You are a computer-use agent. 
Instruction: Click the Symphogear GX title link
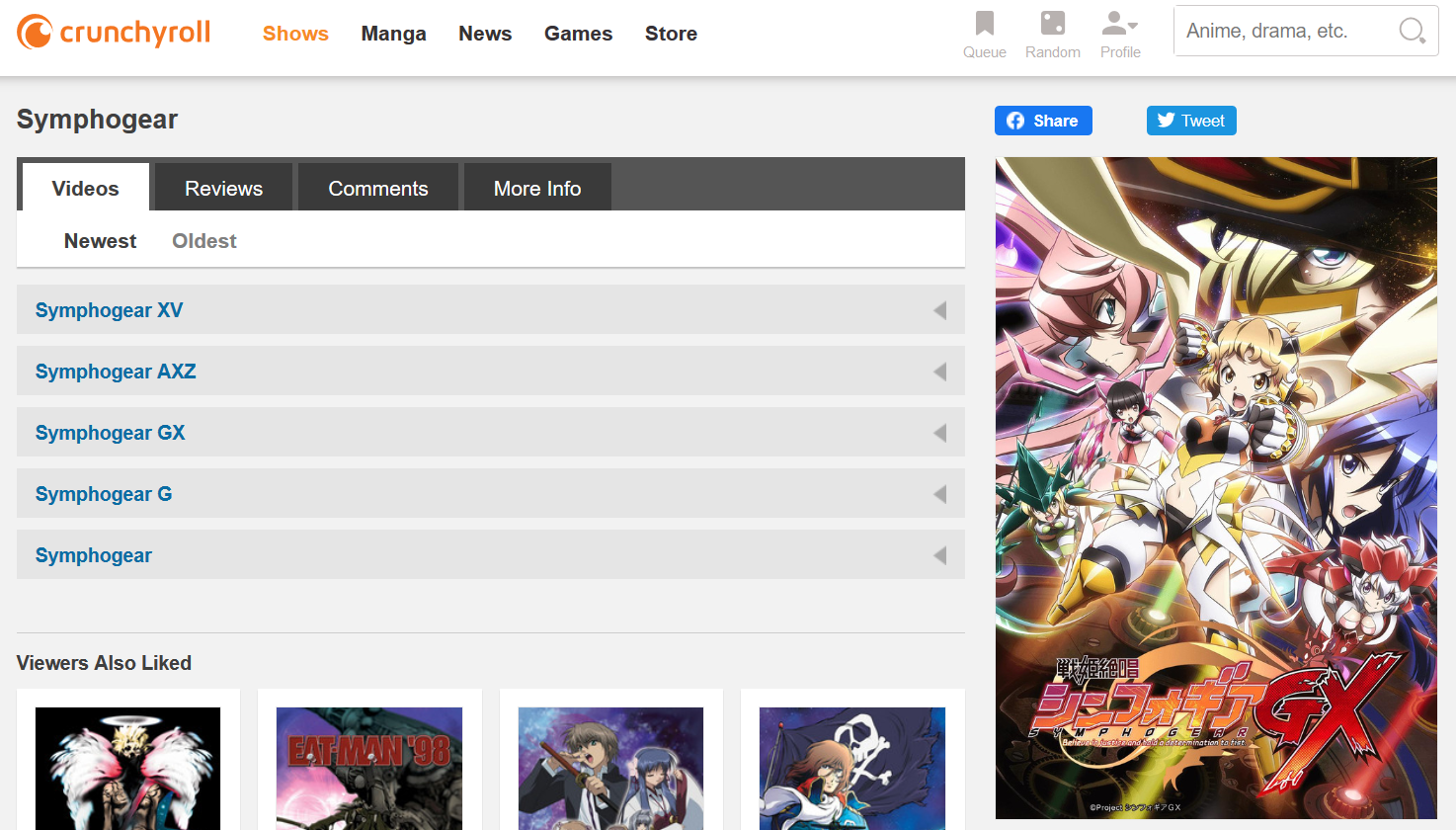point(111,433)
